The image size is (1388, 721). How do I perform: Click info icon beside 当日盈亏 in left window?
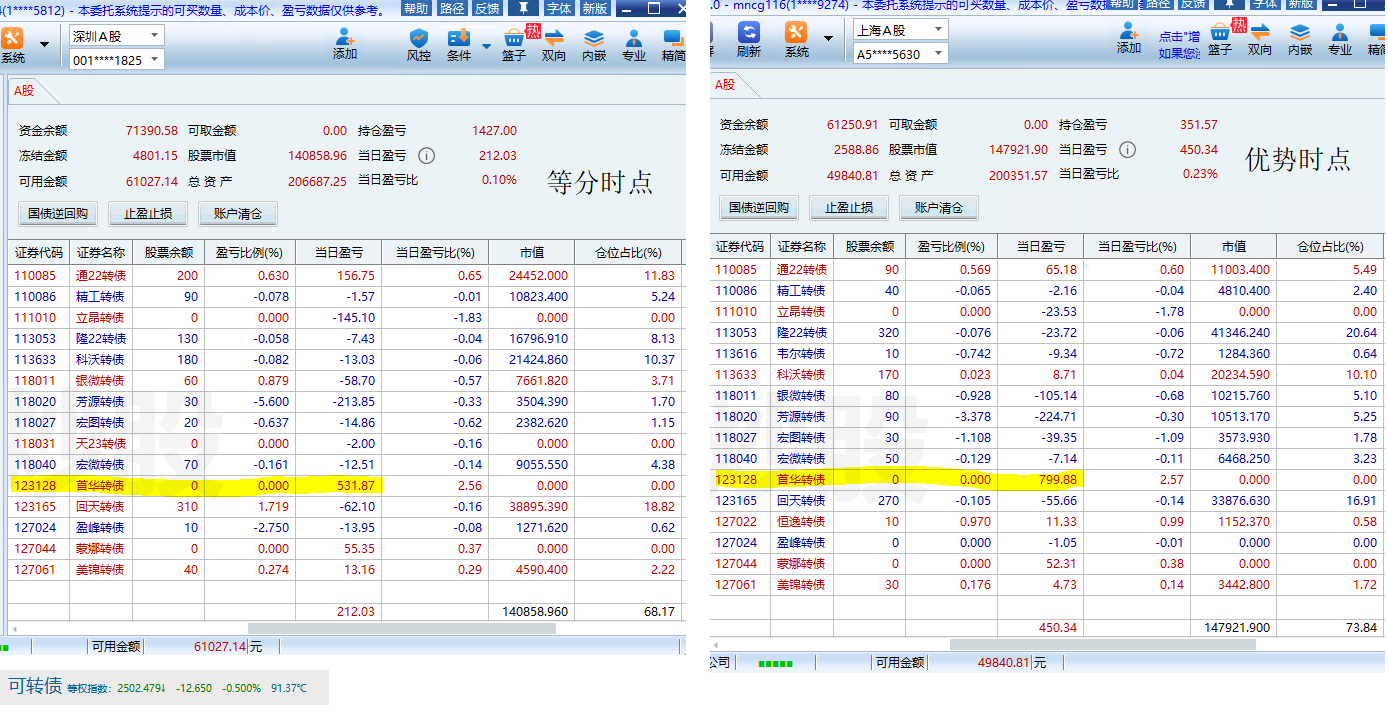[426, 156]
